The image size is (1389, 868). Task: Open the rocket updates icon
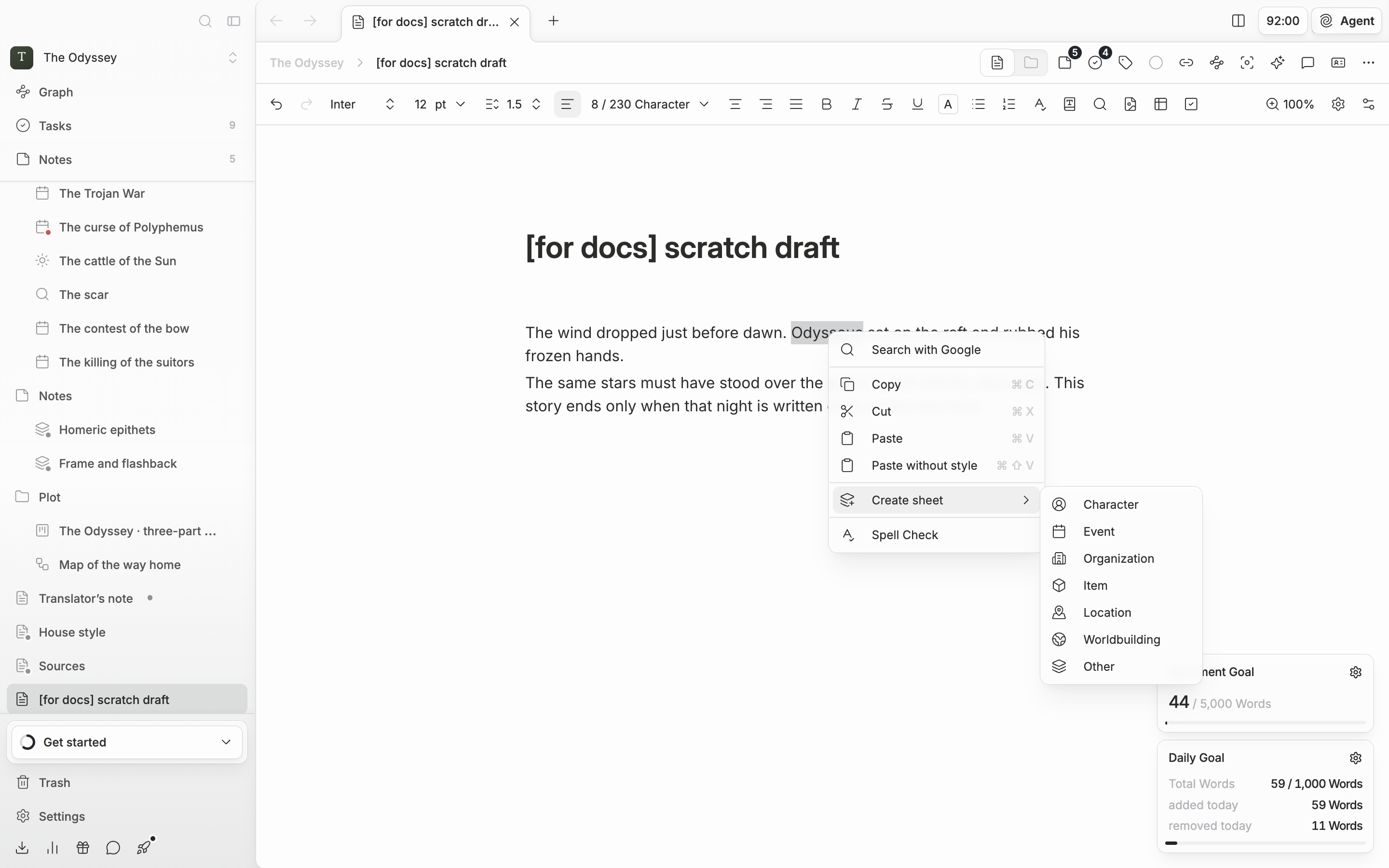pos(144,847)
